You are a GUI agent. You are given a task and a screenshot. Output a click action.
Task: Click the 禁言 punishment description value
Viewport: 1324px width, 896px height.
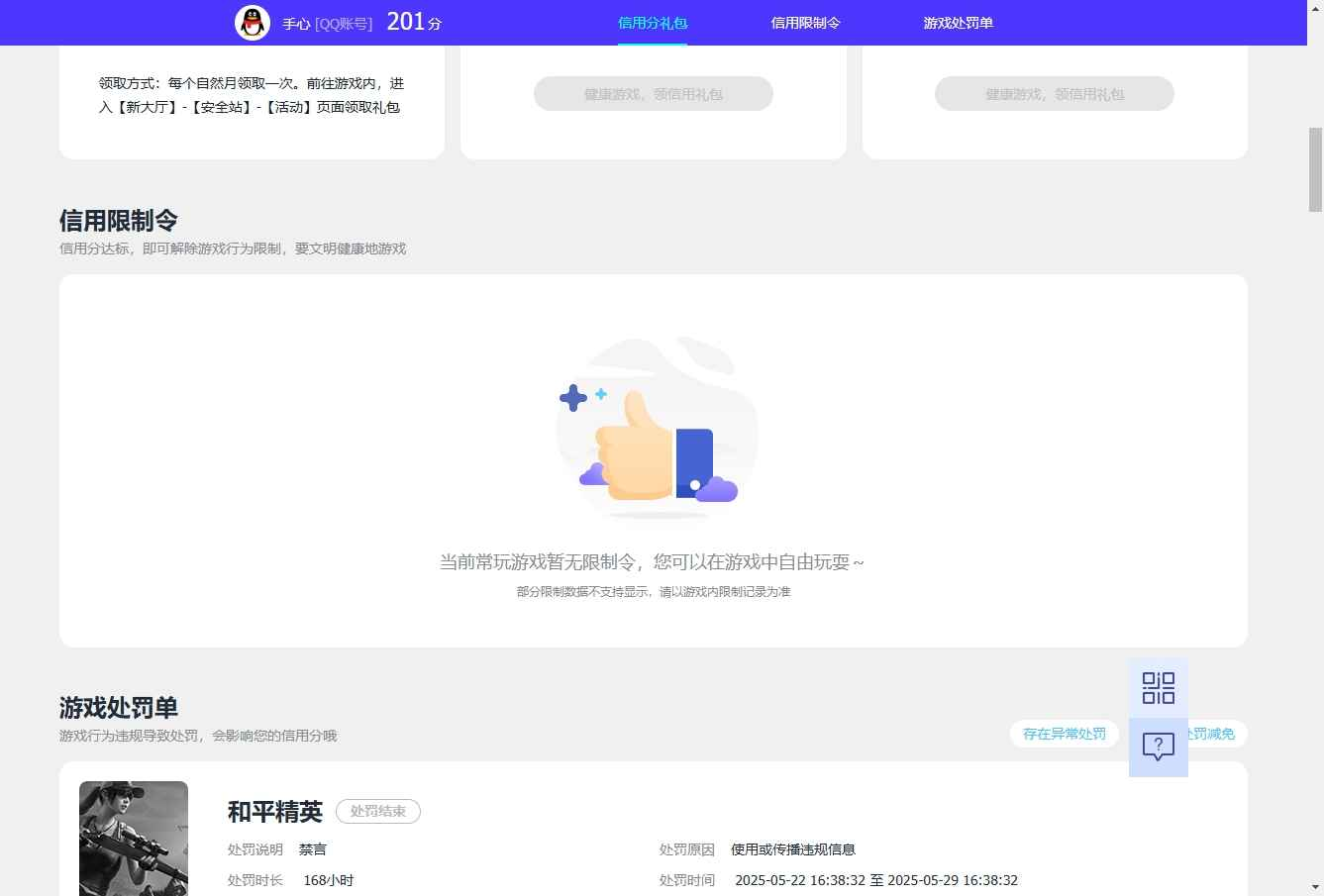[x=313, y=849]
